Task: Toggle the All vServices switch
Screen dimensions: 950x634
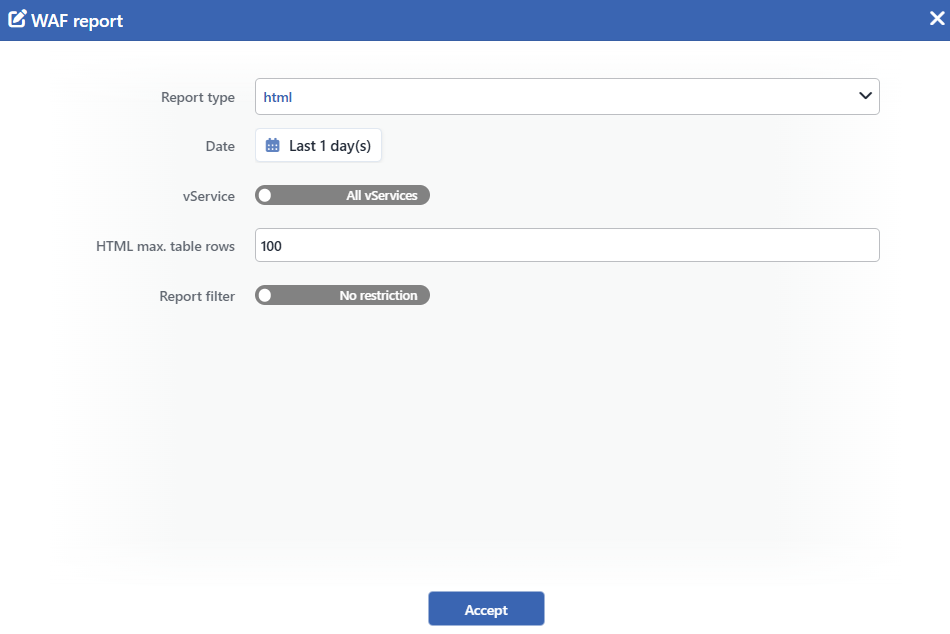Action: point(342,195)
